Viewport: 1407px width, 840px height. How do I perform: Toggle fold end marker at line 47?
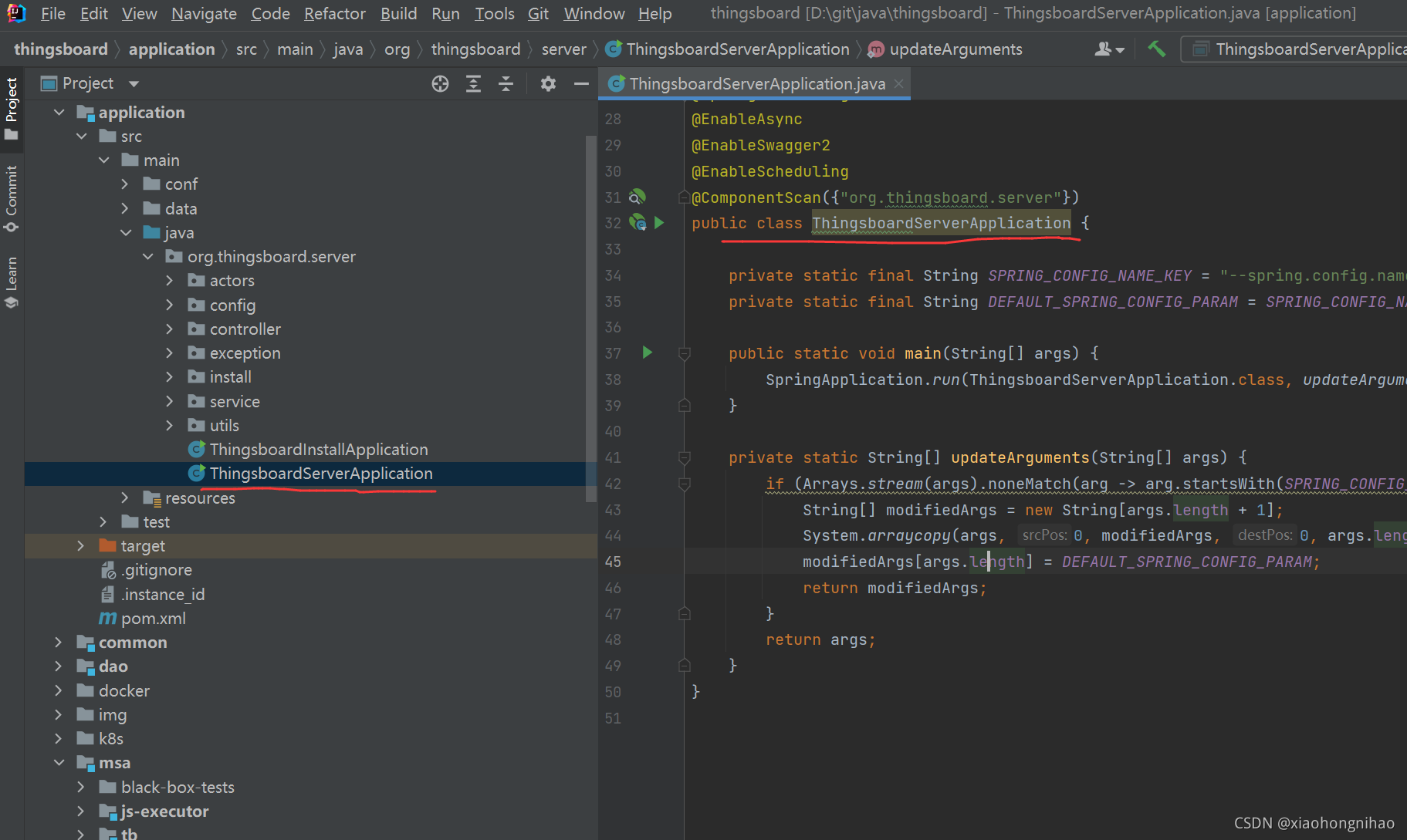[684, 613]
